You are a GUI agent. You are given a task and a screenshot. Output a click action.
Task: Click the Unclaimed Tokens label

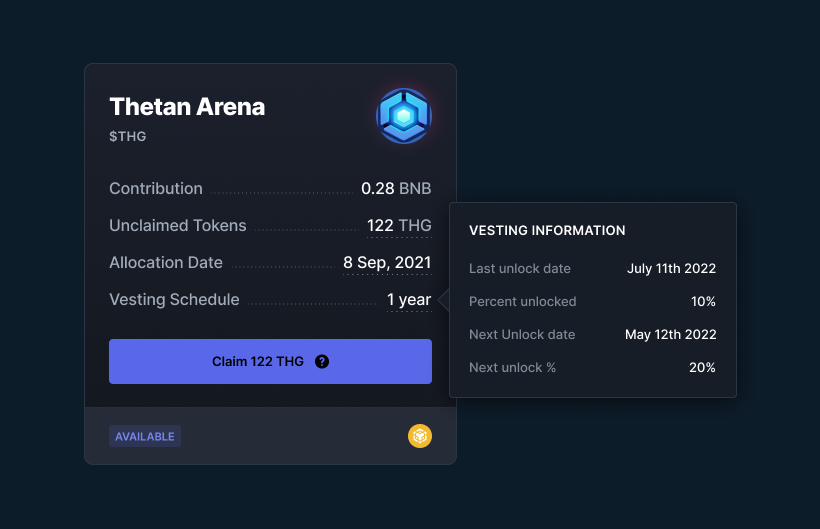[x=178, y=225]
